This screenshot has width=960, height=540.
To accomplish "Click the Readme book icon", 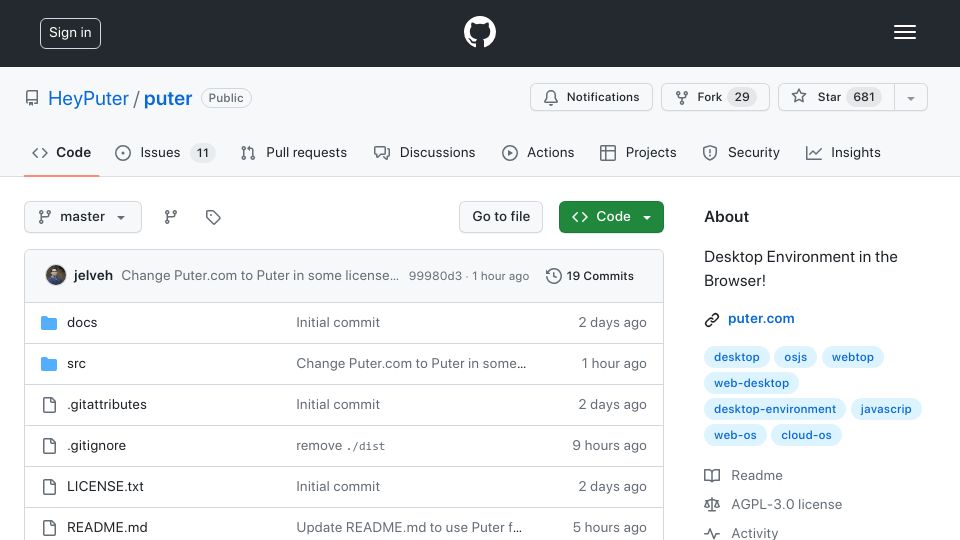I will click(712, 476).
